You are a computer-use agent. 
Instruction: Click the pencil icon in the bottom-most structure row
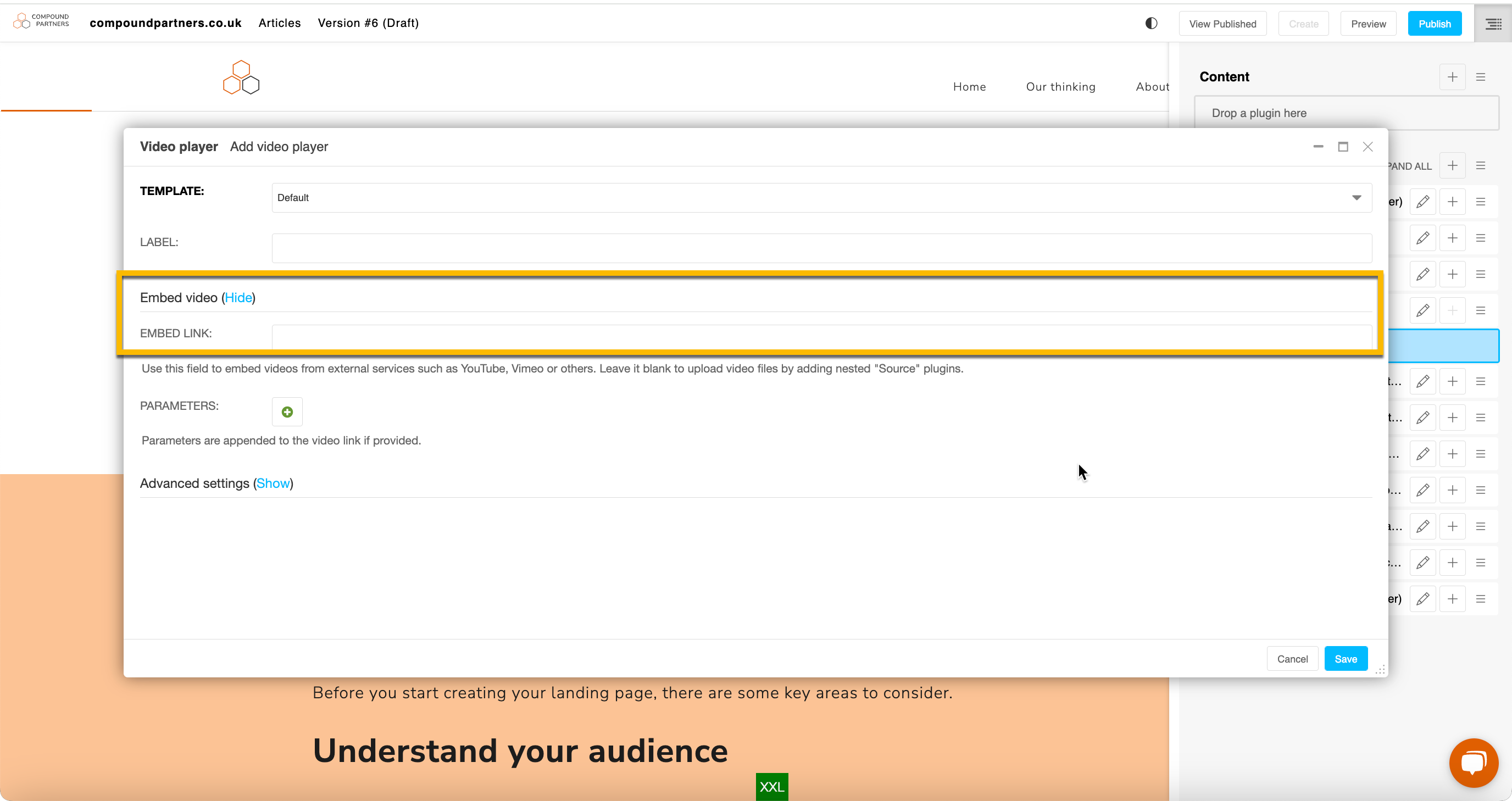[x=1423, y=598]
